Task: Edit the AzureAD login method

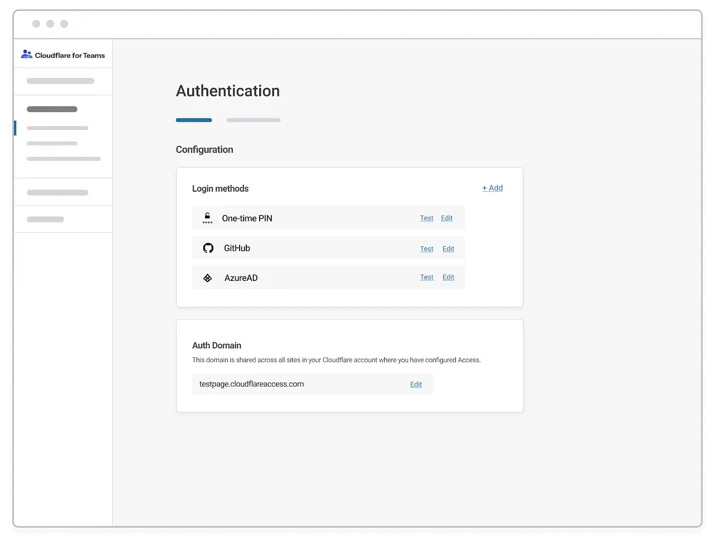Action: [x=448, y=277]
